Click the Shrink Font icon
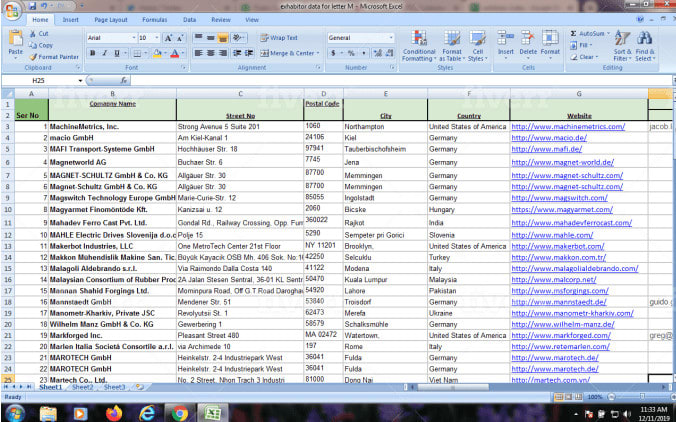 coord(180,38)
